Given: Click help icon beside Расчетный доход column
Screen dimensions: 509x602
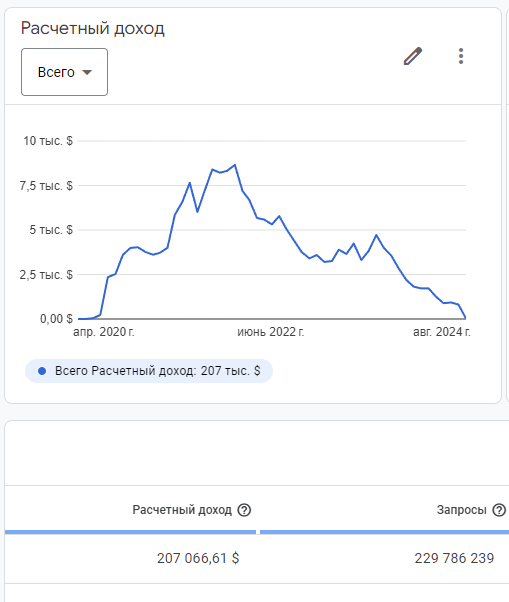Looking at the screenshot, I should pos(244,510).
